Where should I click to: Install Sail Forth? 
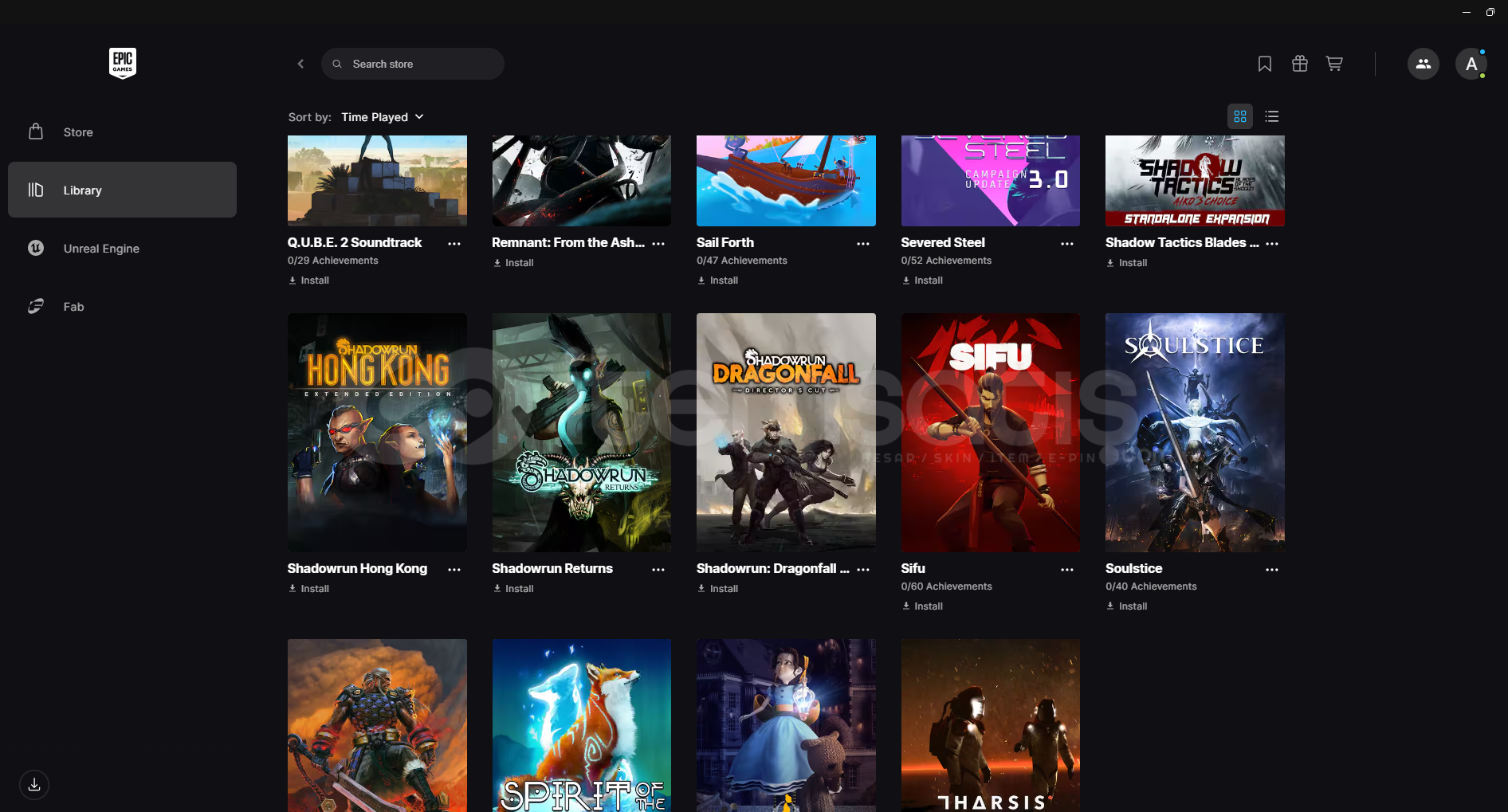coord(717,280)
